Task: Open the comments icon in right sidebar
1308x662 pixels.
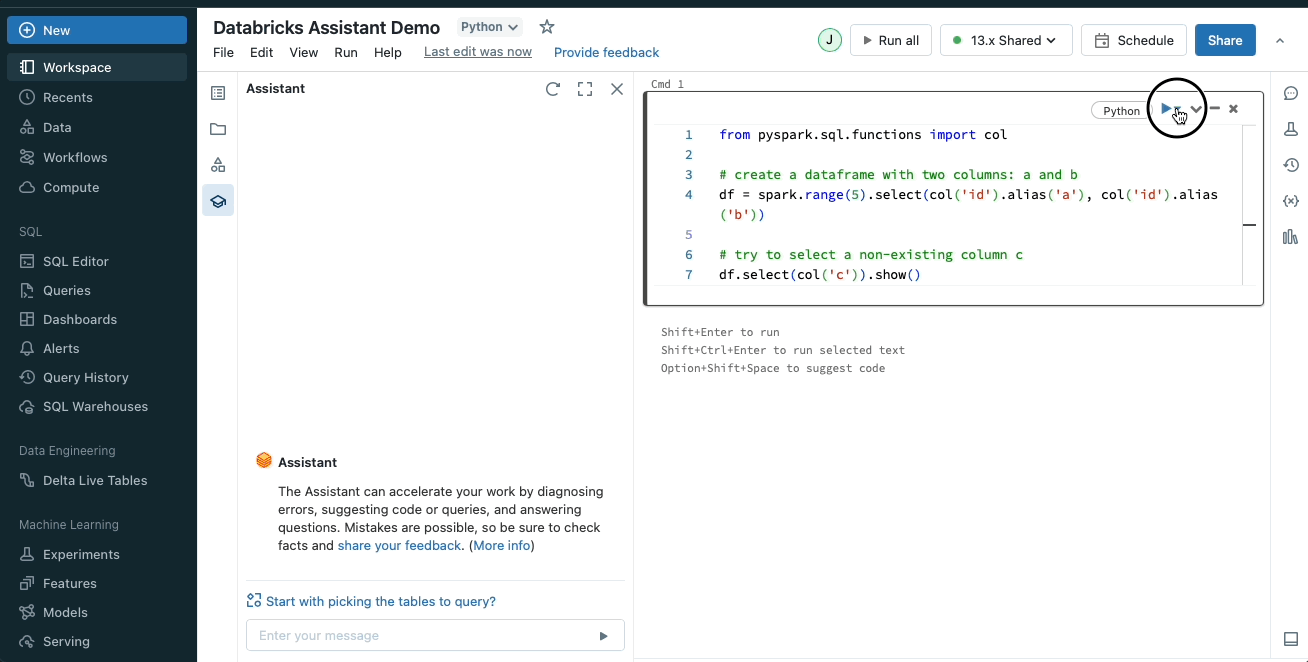Action: [x=1290, y=93]
